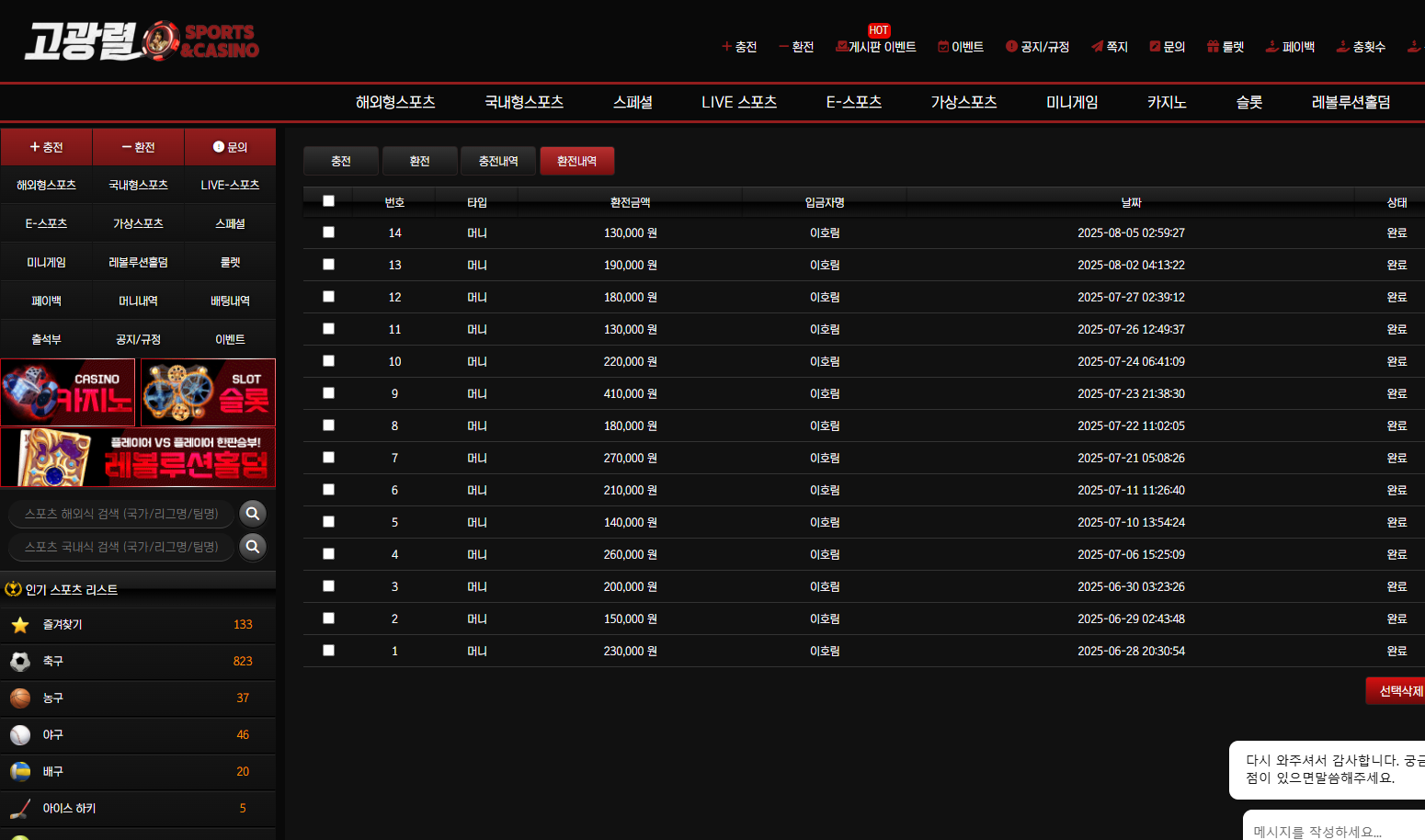Image resolution: width=1425 pixels, height=840 pixels.
Task: Open E-스포츠 in sidebar grid
Action: click(46, 223)
